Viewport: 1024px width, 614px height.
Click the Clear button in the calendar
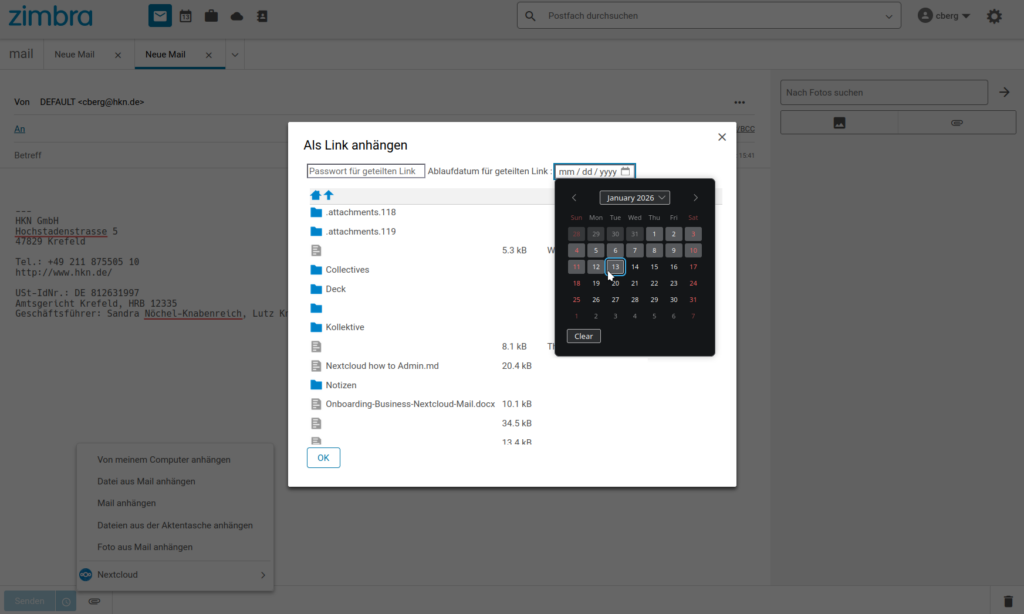coord(584,336)
